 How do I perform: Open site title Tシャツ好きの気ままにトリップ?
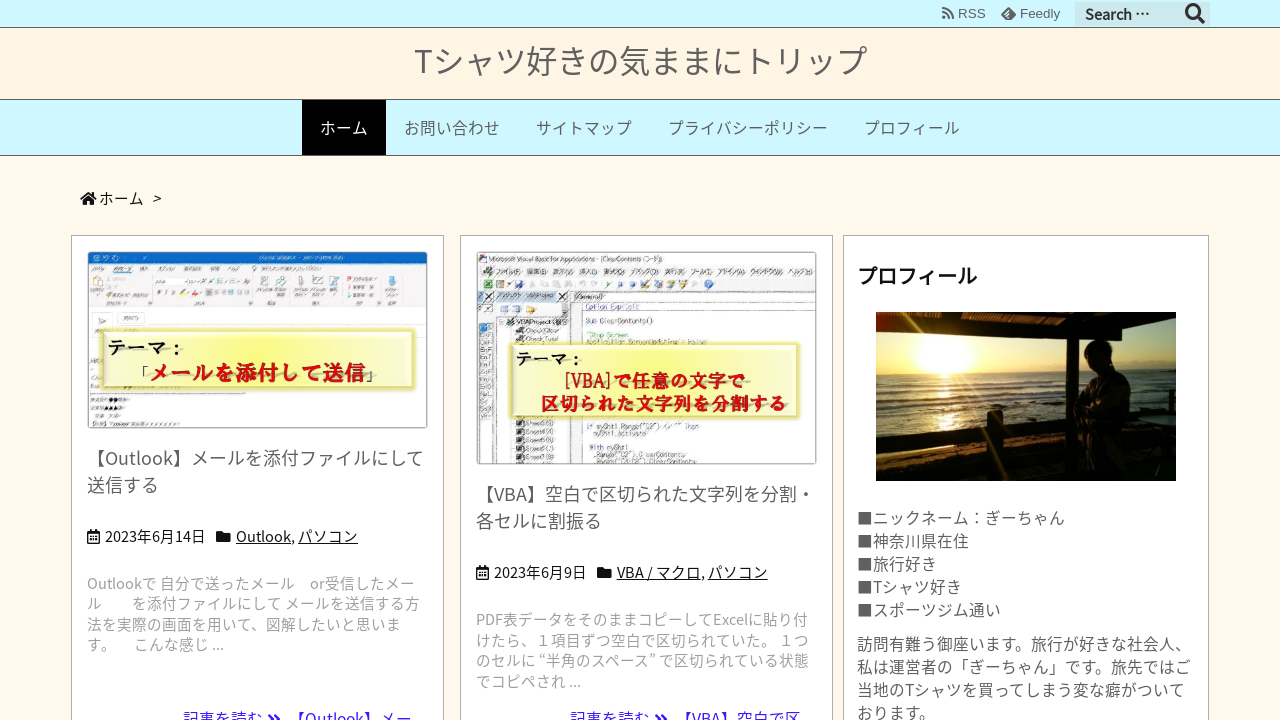[640, 61]
